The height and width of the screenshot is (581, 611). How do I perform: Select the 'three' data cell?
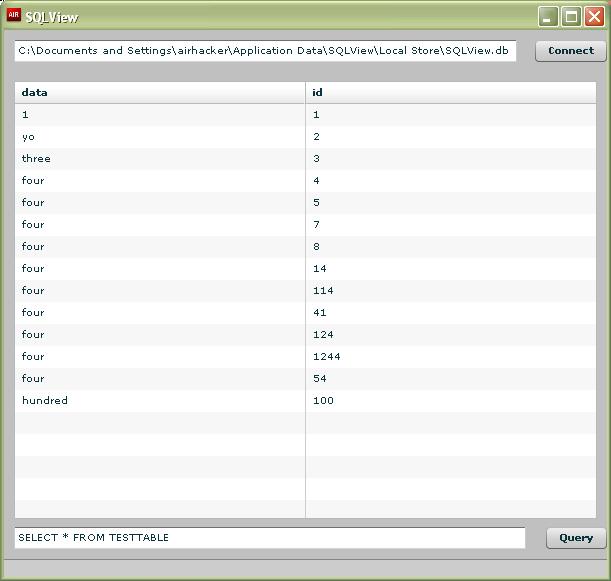tap(160, 159)
